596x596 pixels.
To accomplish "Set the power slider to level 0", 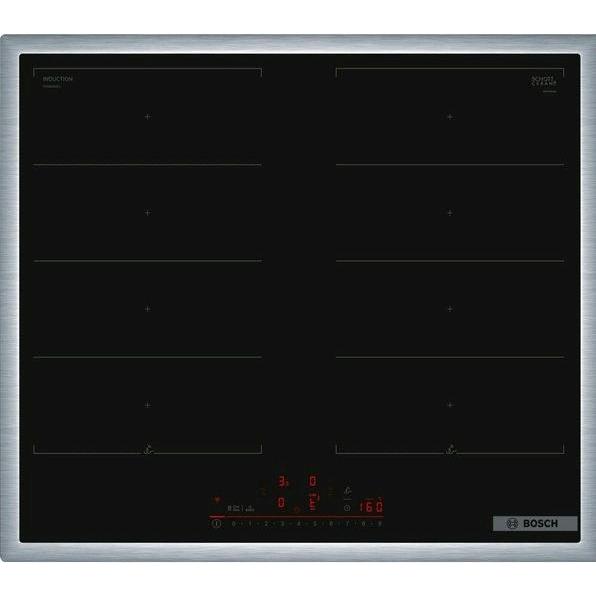I will pyautogui.click(x=233, y=524).
